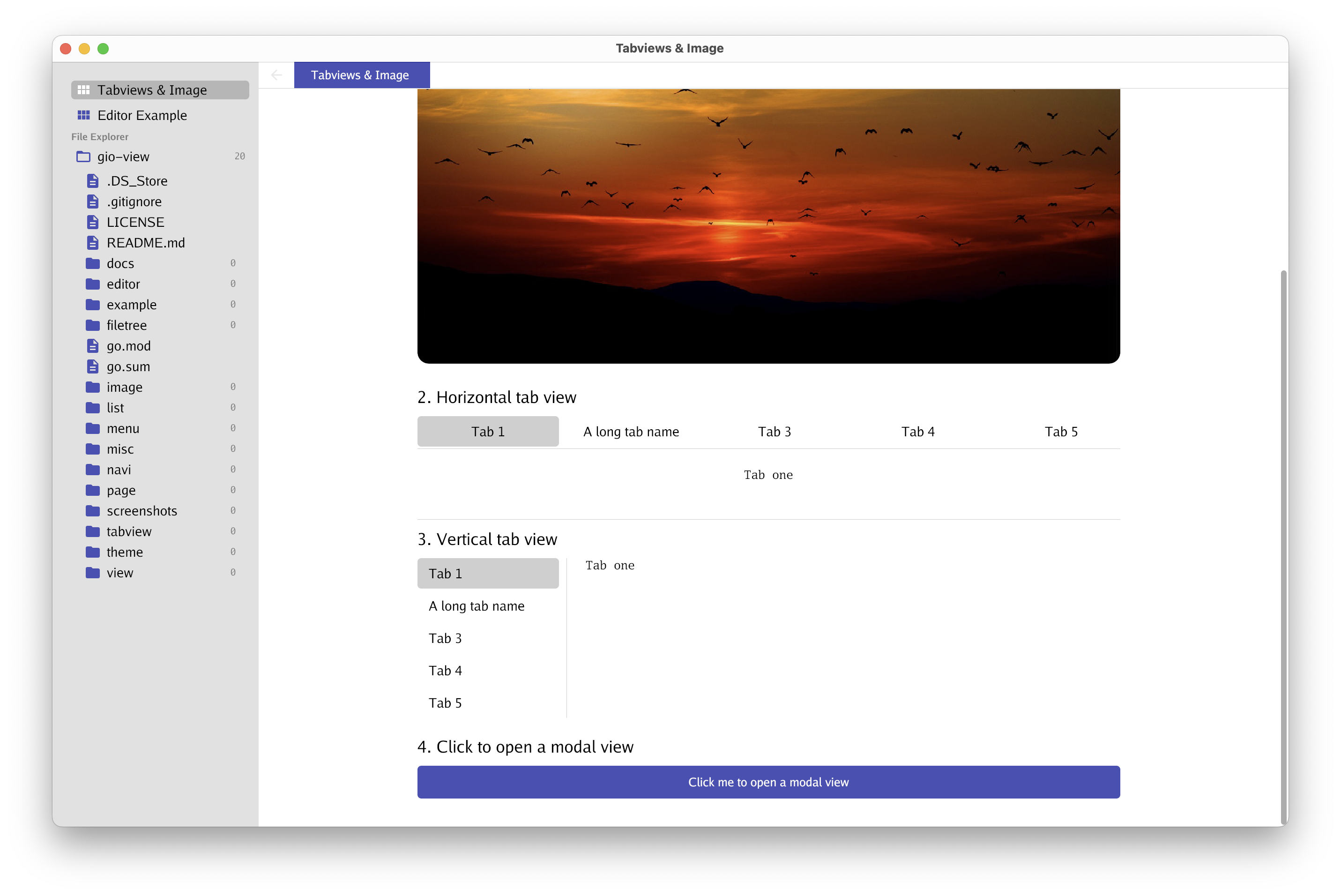
Task: Expand the editor folder in tree
Action: coord(123,284)
